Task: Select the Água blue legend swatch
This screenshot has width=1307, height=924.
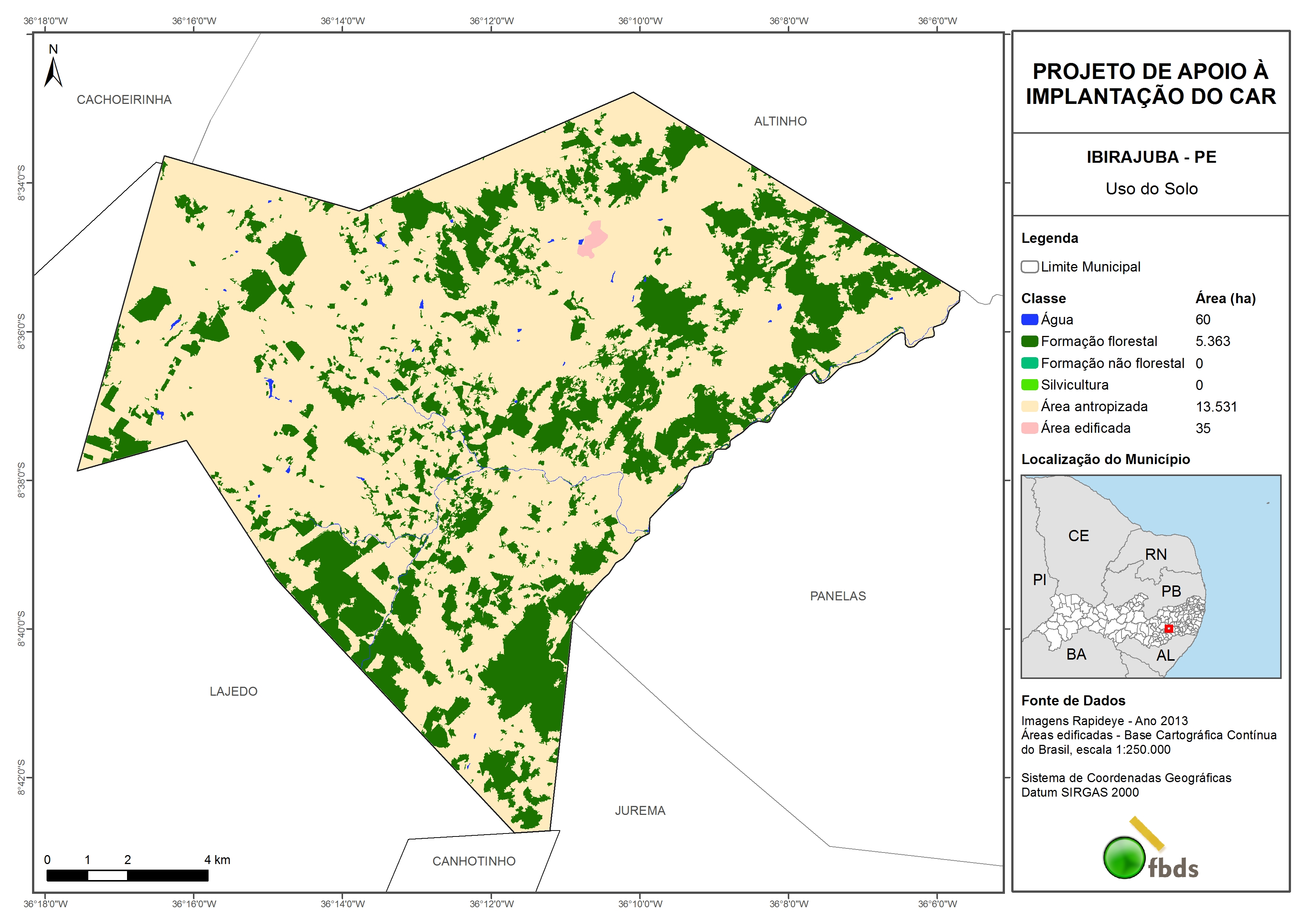Action: [x=1029, y=320]
